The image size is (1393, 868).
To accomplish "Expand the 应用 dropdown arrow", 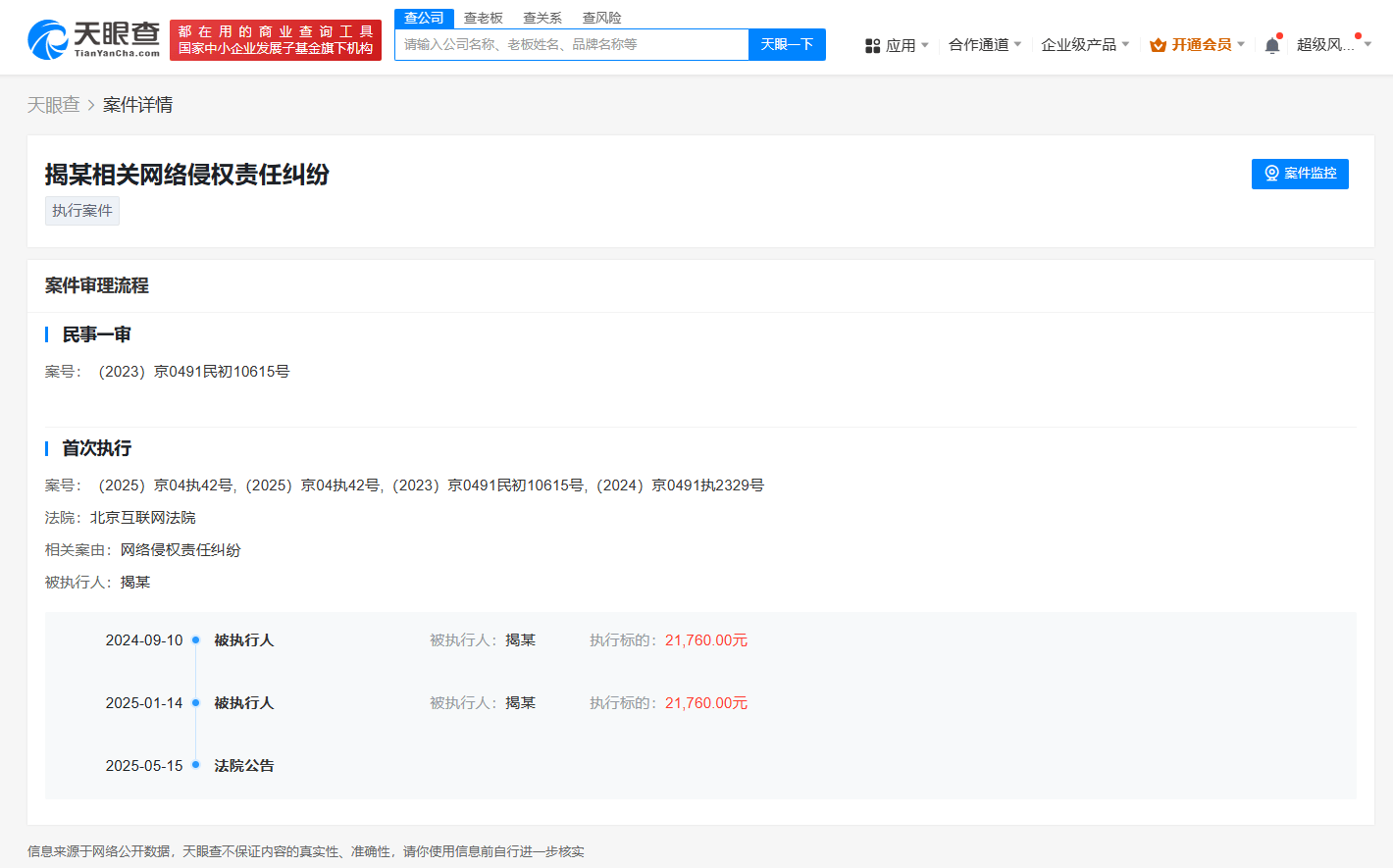I will click(x=925, y=45).
